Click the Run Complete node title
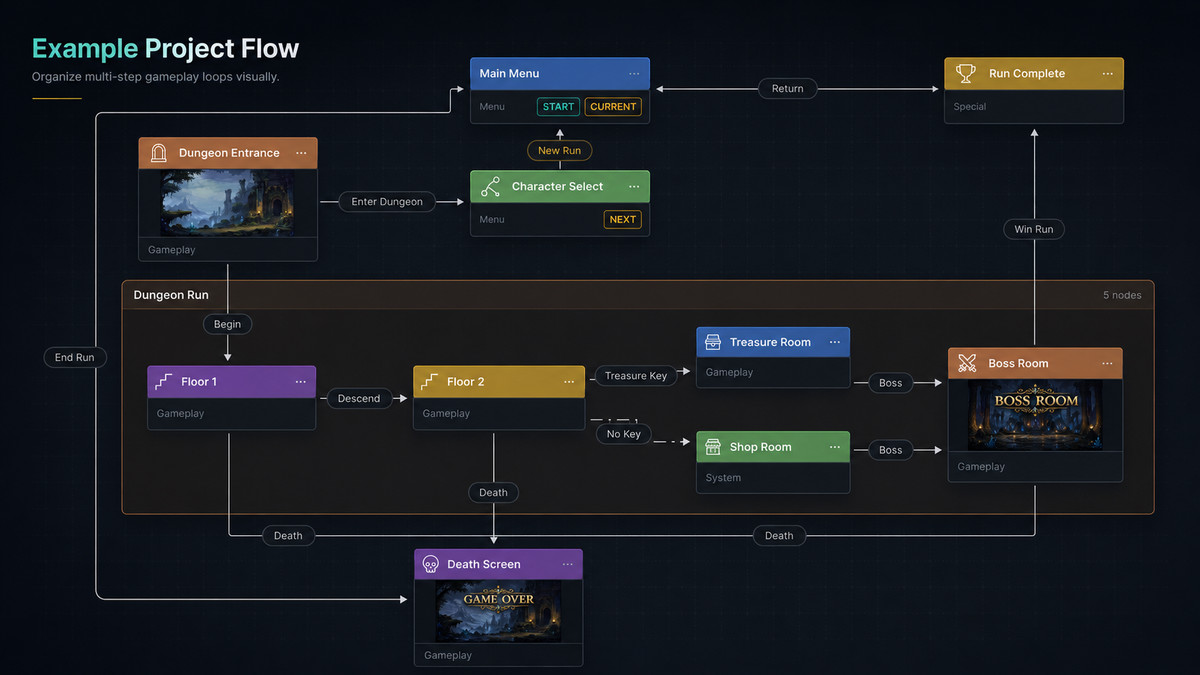Screen dimensions: 1200x675 pyautogui.click(x=1027, y=73)
